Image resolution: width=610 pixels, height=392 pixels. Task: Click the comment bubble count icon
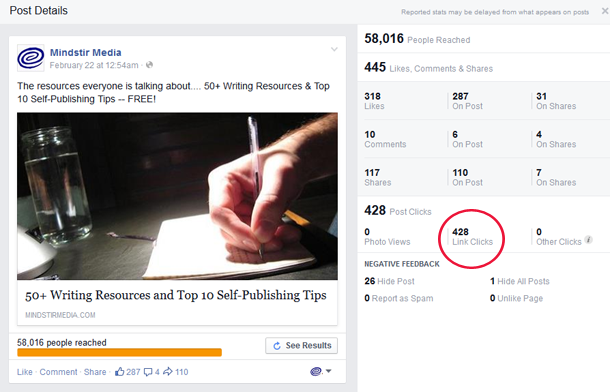148,372
